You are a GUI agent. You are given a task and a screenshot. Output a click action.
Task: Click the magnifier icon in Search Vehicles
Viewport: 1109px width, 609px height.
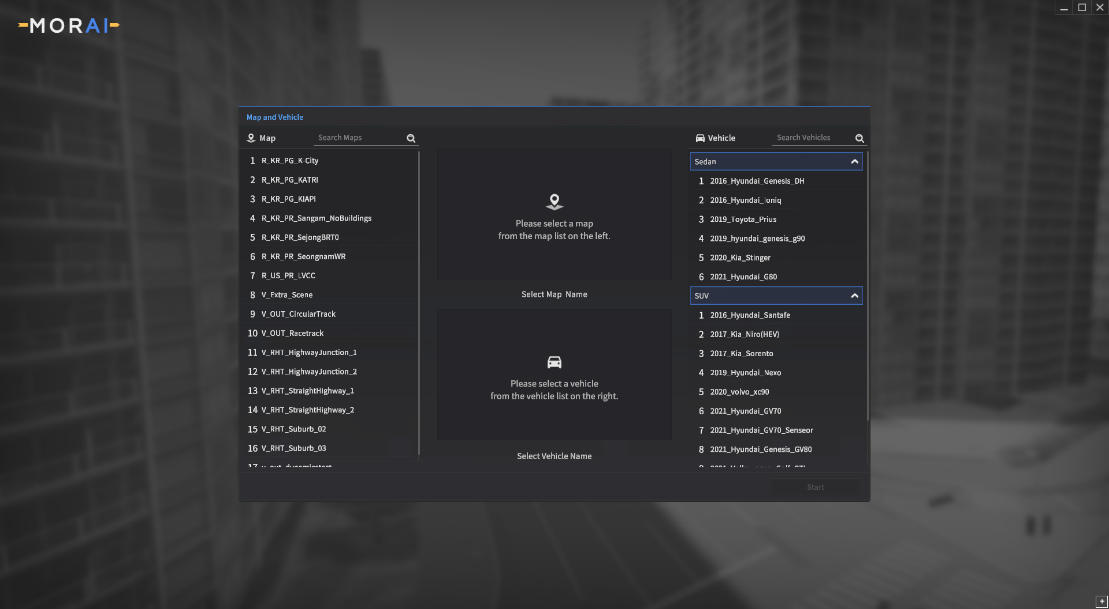point(859,139)
